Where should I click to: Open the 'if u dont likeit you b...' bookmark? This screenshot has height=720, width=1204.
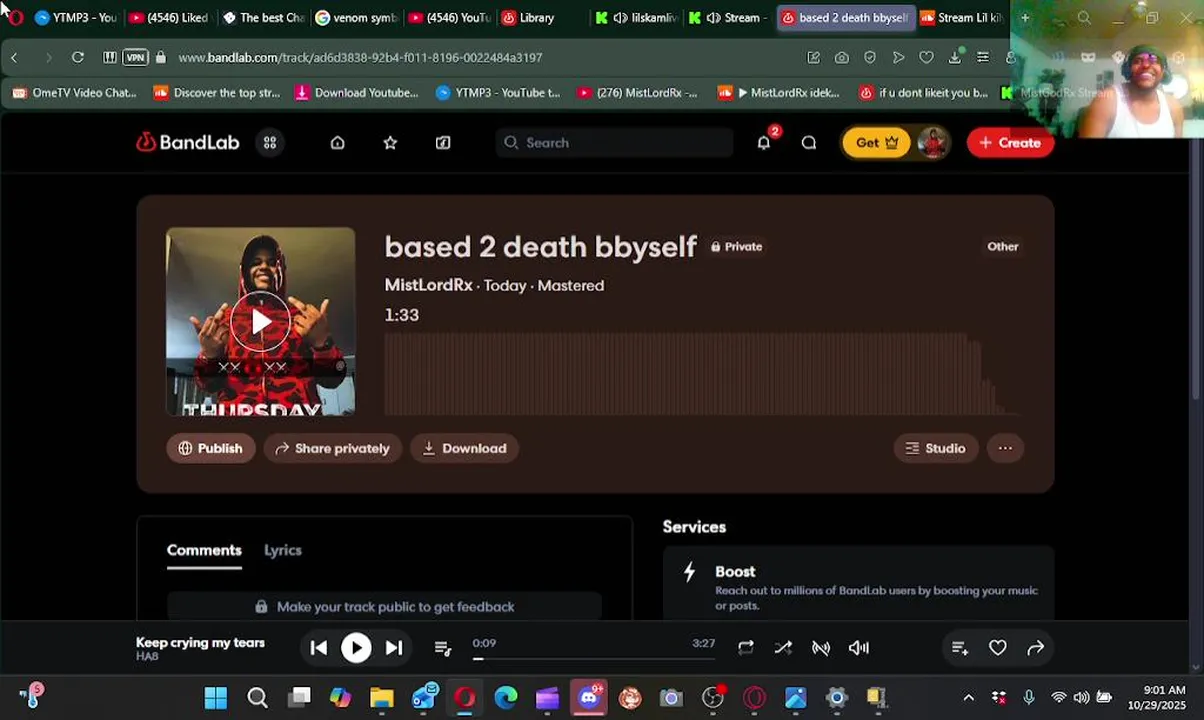[924, 93]
